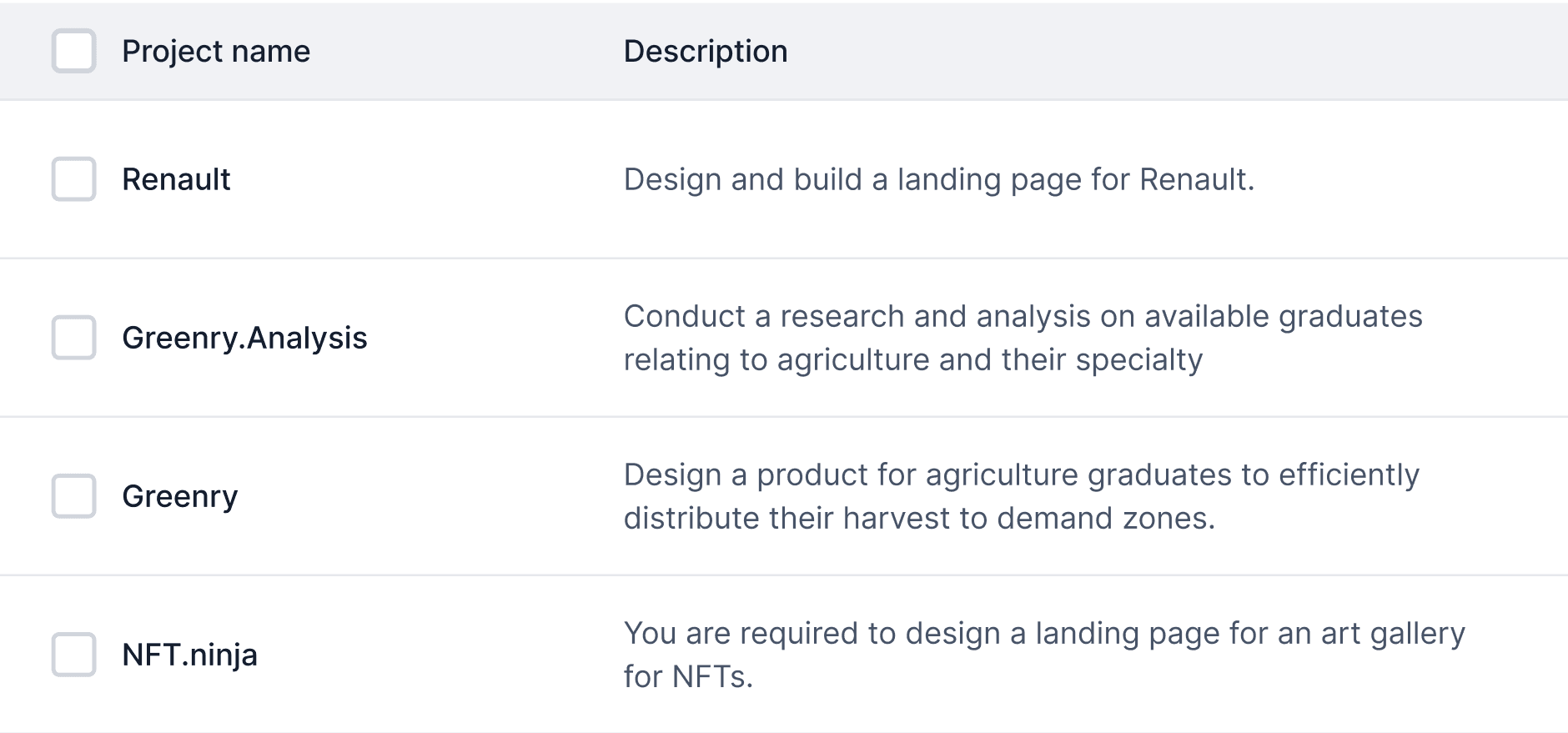Tick the checkbox beside Greenry project
The height and width of the screenshot is (733, 1568).
74,496
